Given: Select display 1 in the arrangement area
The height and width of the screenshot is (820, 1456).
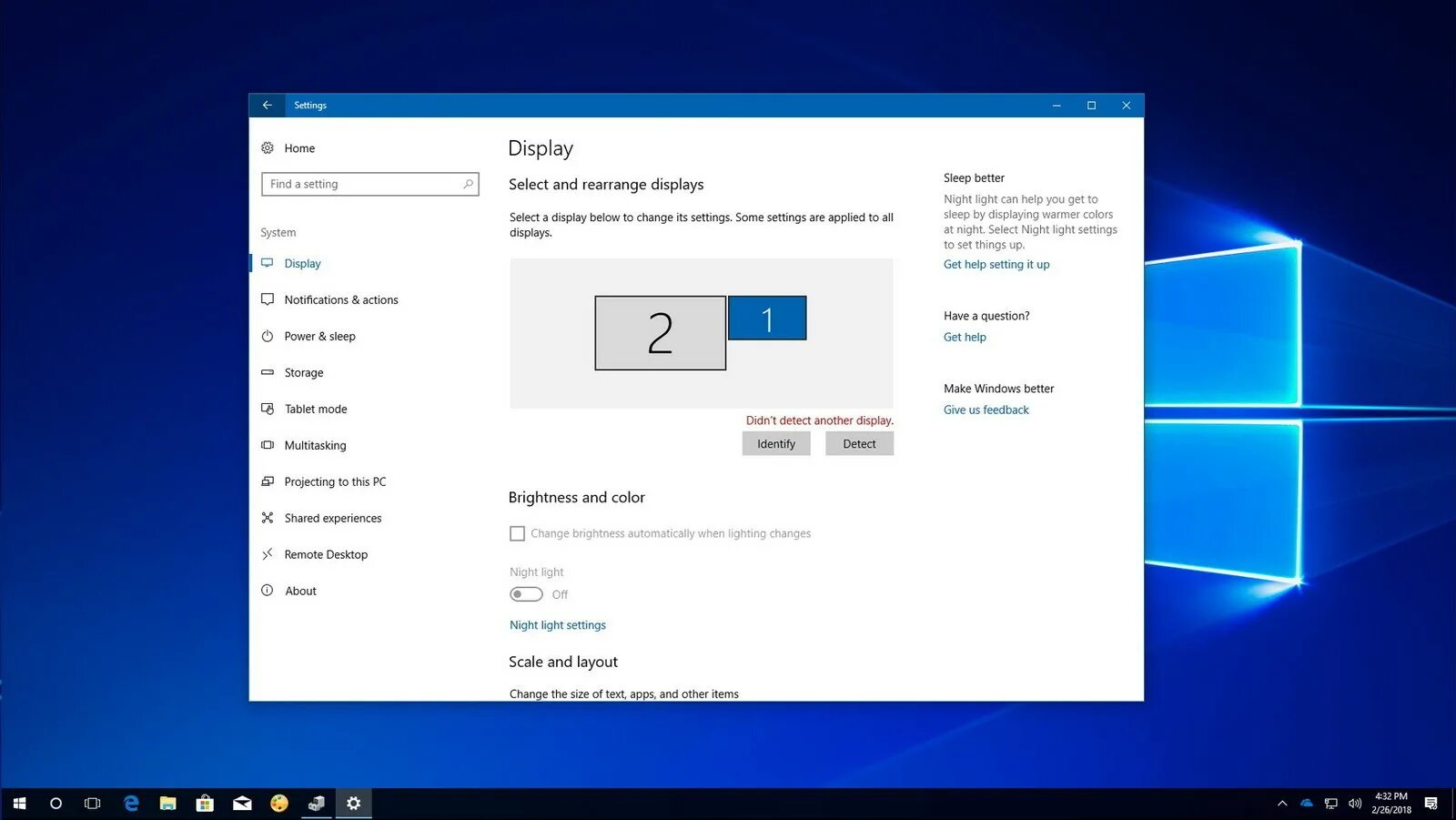Looking at the screenshot, I should pyautogui.click(x=767, y=318).
